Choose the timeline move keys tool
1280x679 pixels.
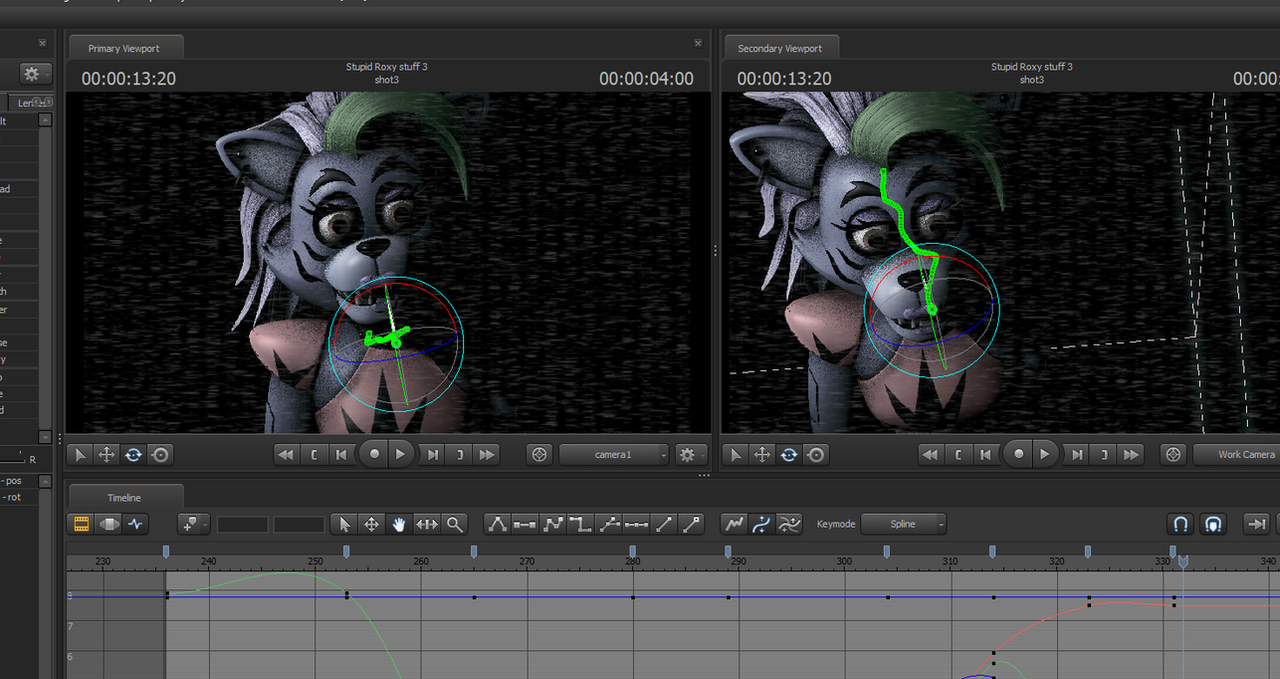click(371, 523)
